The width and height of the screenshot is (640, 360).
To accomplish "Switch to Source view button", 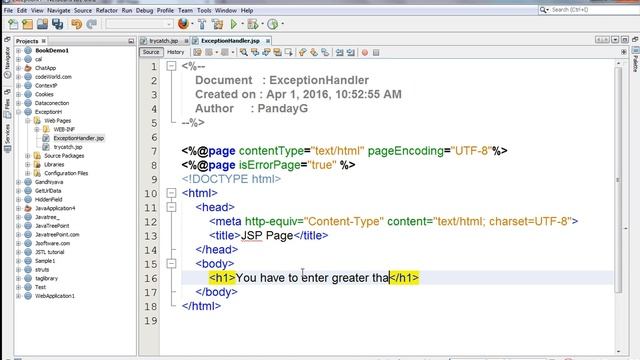I will [x=151, y=52].
